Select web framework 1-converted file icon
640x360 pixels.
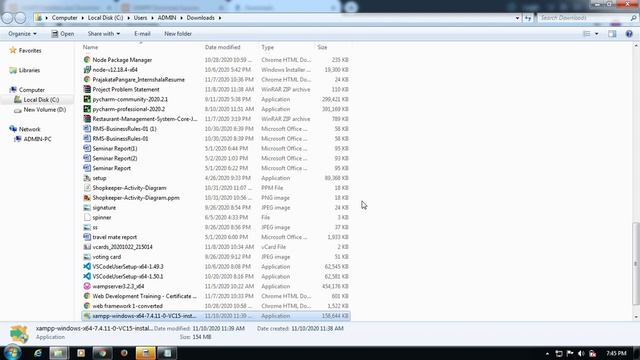(87, 306)
